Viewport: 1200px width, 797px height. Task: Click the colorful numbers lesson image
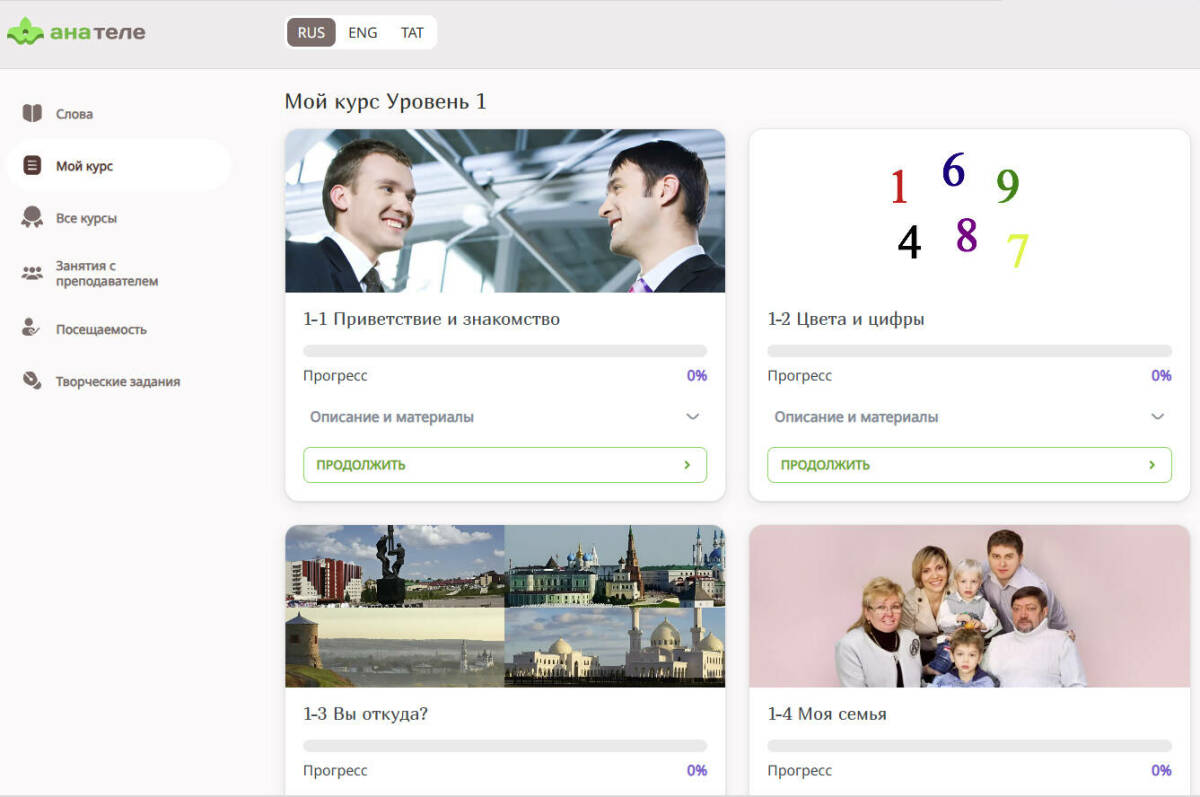click(x=959, y=211)
